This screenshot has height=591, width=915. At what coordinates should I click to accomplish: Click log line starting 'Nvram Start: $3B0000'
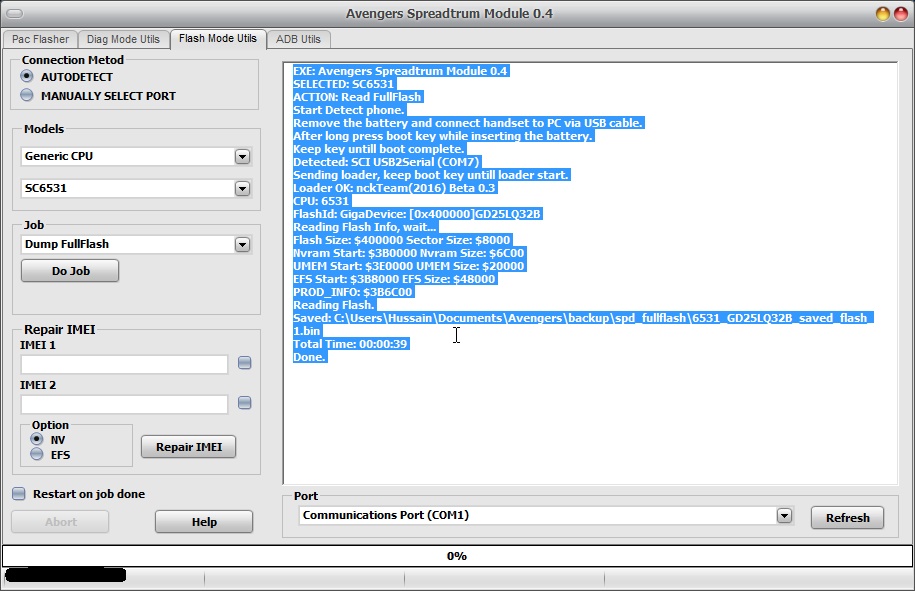click(x=409, y=253)
